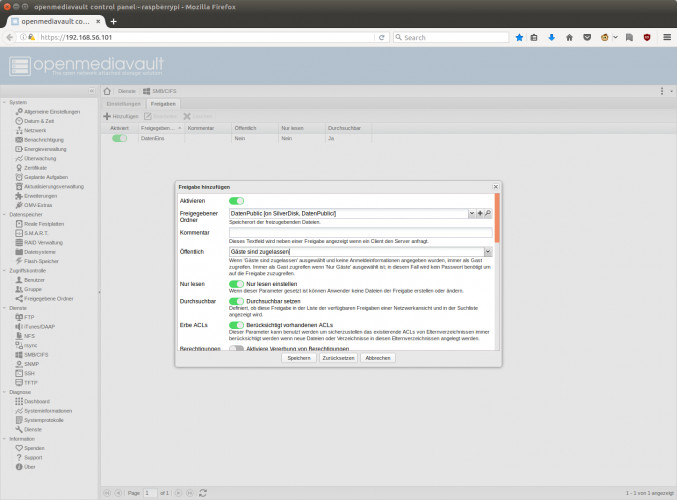This screenshot has width=677, height=500.
Task: Click Speichern button
Action: (299, 358)
